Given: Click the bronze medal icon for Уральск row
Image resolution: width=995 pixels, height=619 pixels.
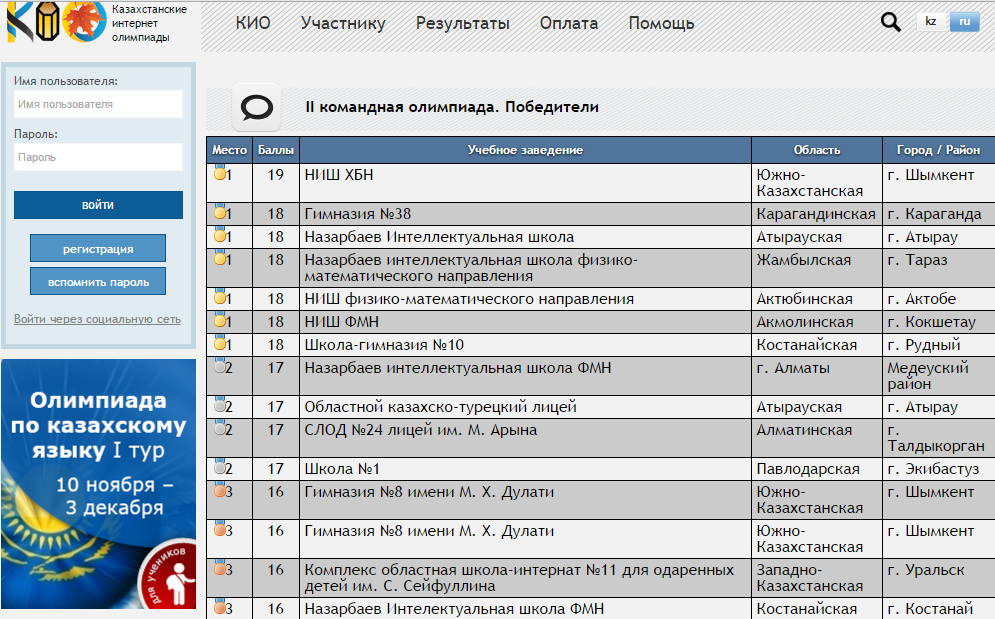Looking at the screenshot, I should pyautogui.click(x=220, y=569).
